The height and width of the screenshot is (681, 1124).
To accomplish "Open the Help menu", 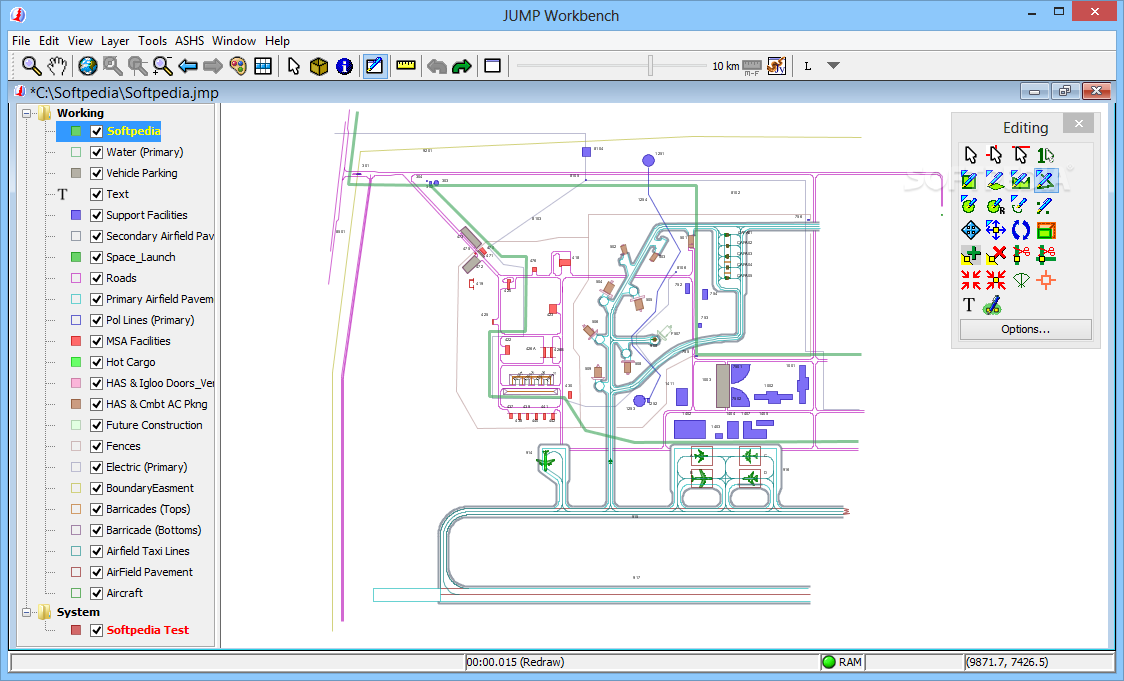I will pyautogui.click(x=277, y=41).
